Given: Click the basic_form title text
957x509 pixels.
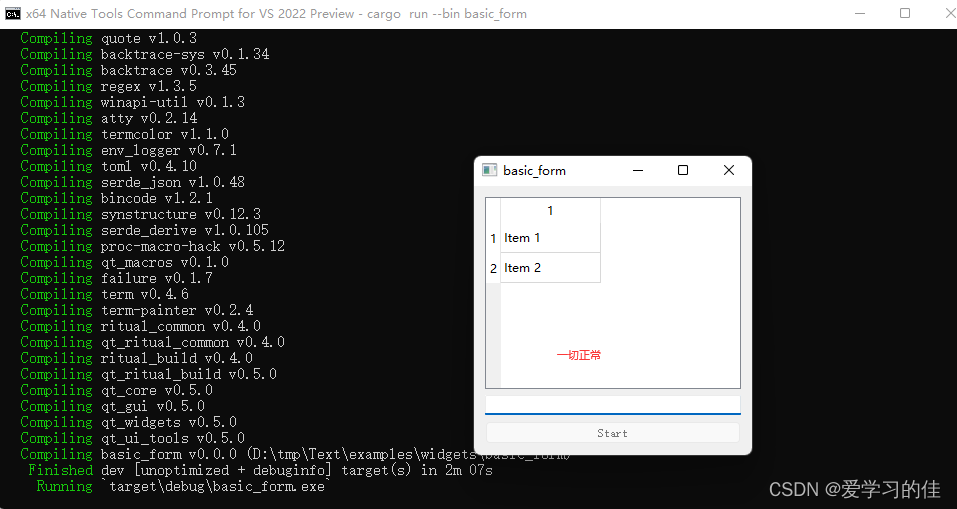Looking at the screenshot, I should pyautogui.click(x=534, y=171).
